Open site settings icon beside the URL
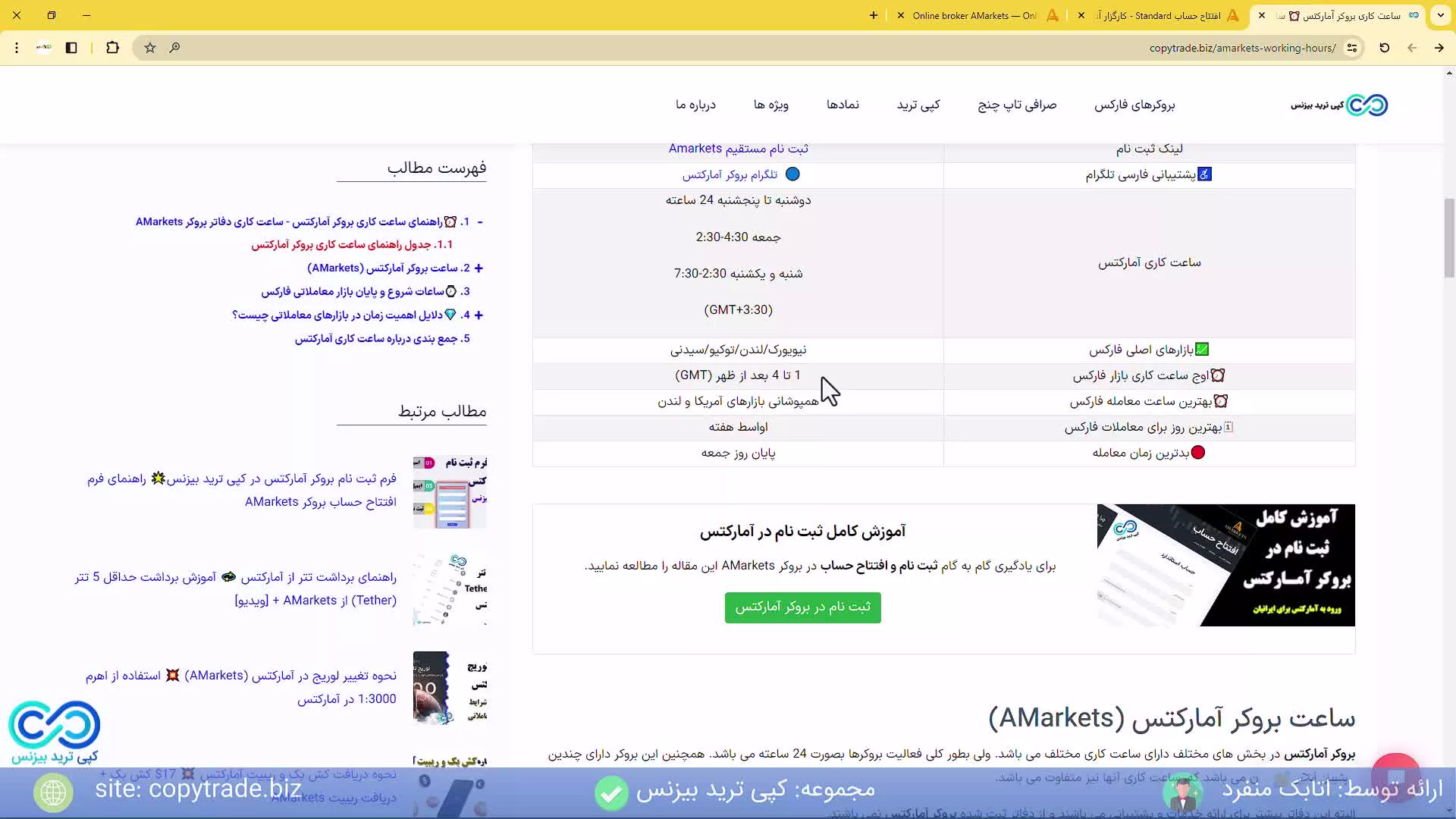 click(x=1351, y=48)
